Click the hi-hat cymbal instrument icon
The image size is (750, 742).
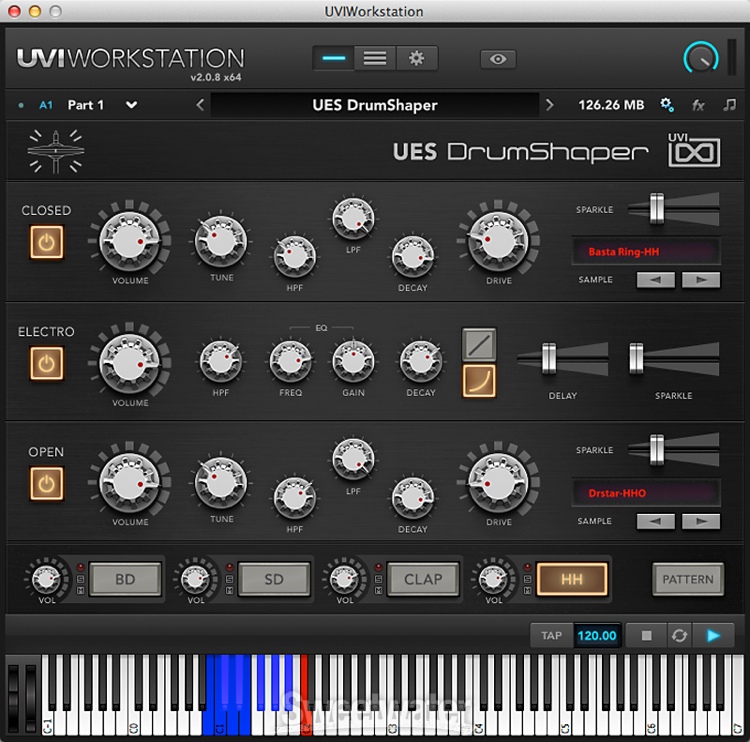pyautogui.click(x=56, y=151)
